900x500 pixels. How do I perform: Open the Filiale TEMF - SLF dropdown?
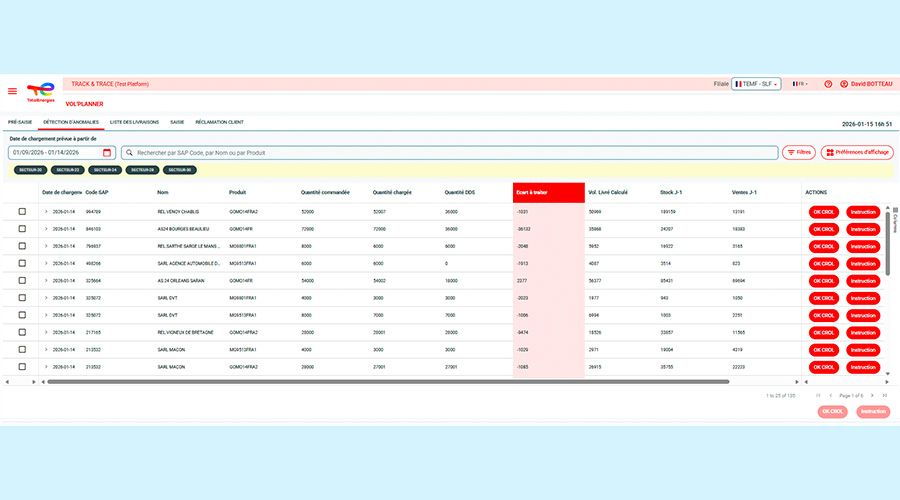point(756,84)
